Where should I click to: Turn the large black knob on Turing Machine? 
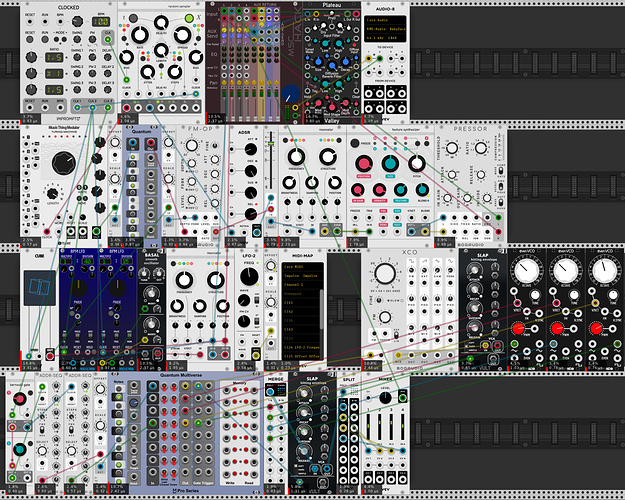(x=64, y=163)
